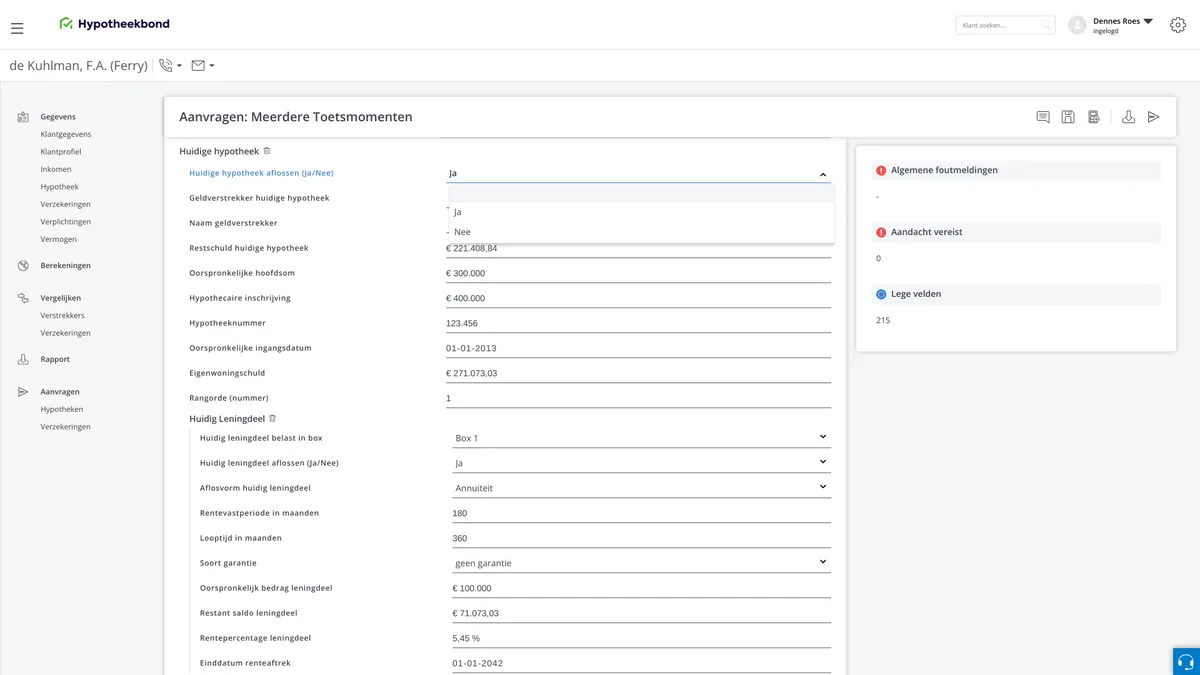Click the magnifier icon in the client search

(x=1046, y=25)
